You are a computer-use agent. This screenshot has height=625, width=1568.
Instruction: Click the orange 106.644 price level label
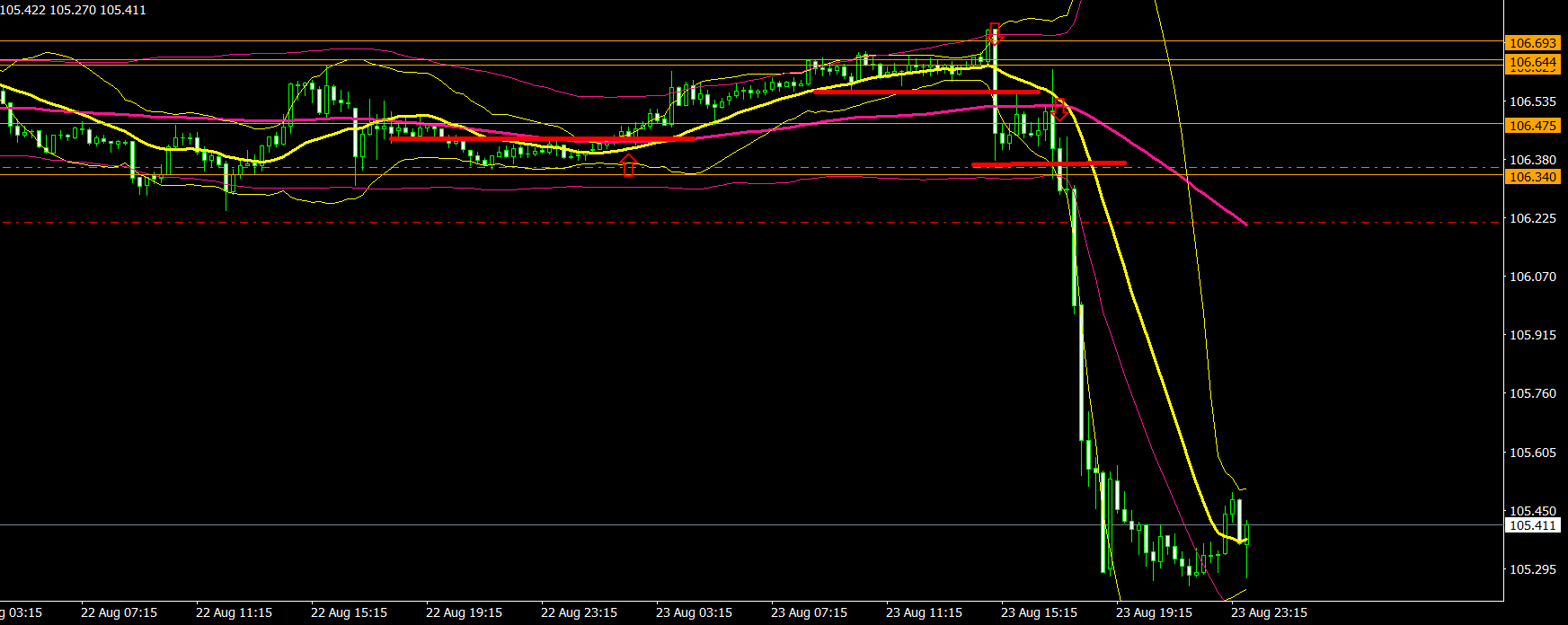point(1533,63)
